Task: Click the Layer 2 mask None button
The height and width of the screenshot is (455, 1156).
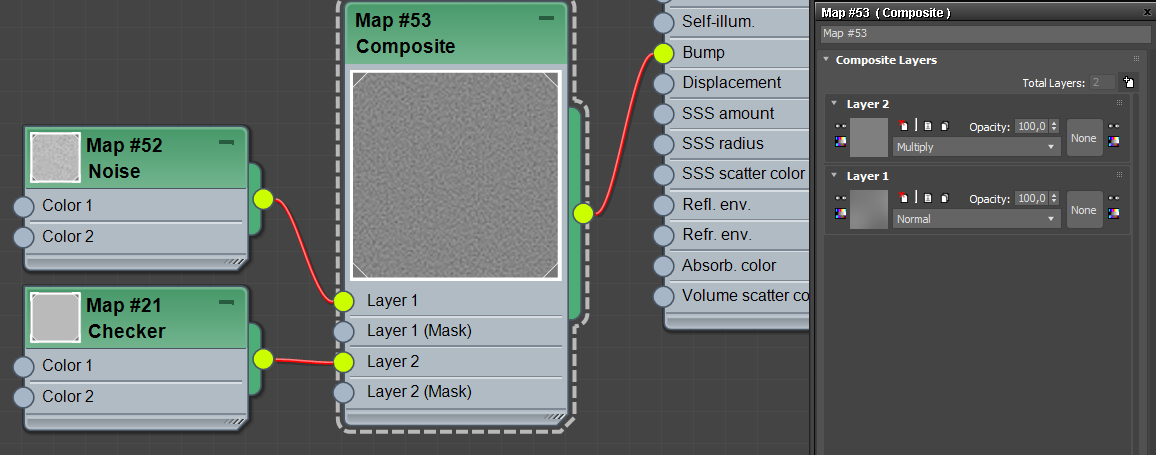Action: (x=1084, y=138)
